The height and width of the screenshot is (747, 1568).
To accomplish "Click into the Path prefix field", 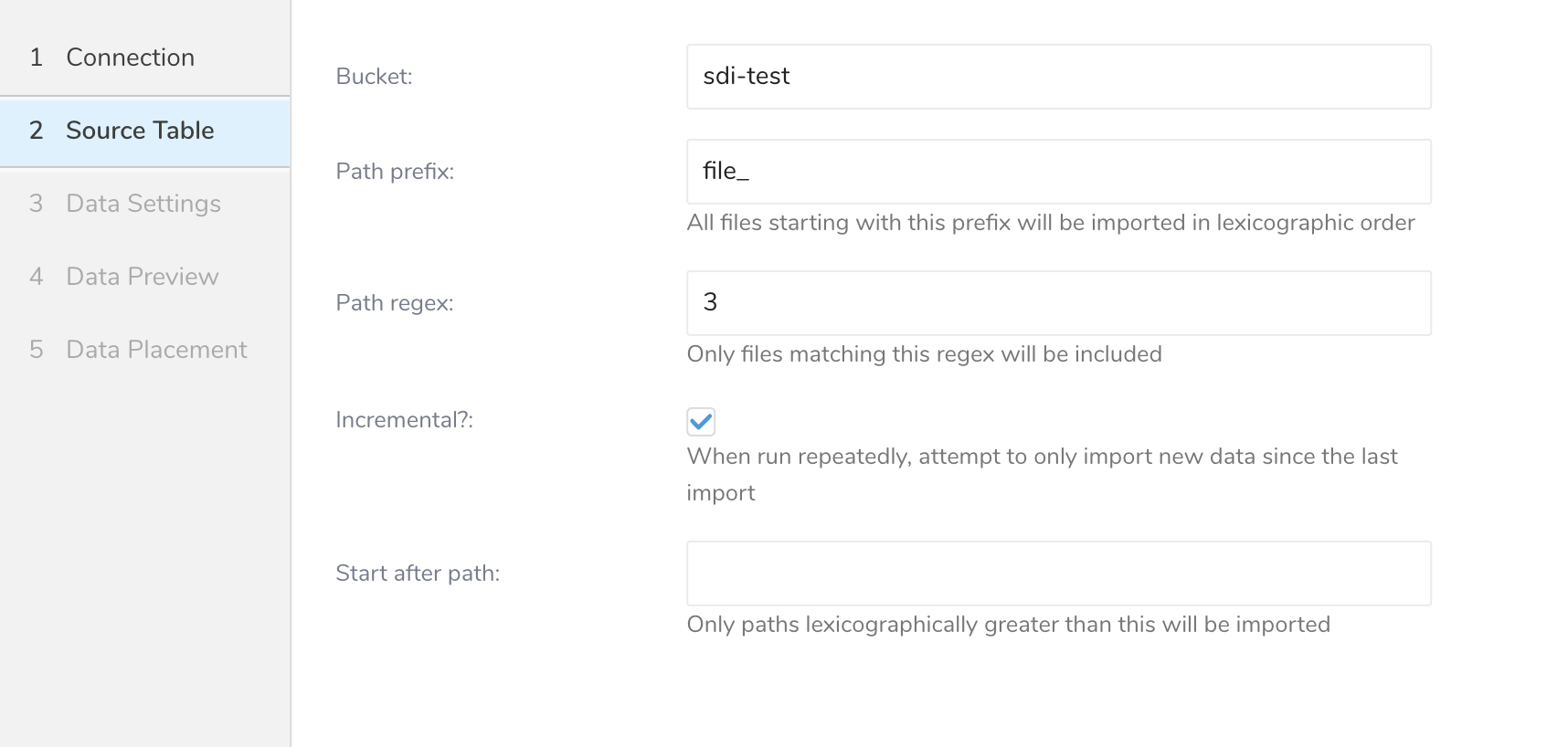I will pyautogui.click(x=1058, y=172).
